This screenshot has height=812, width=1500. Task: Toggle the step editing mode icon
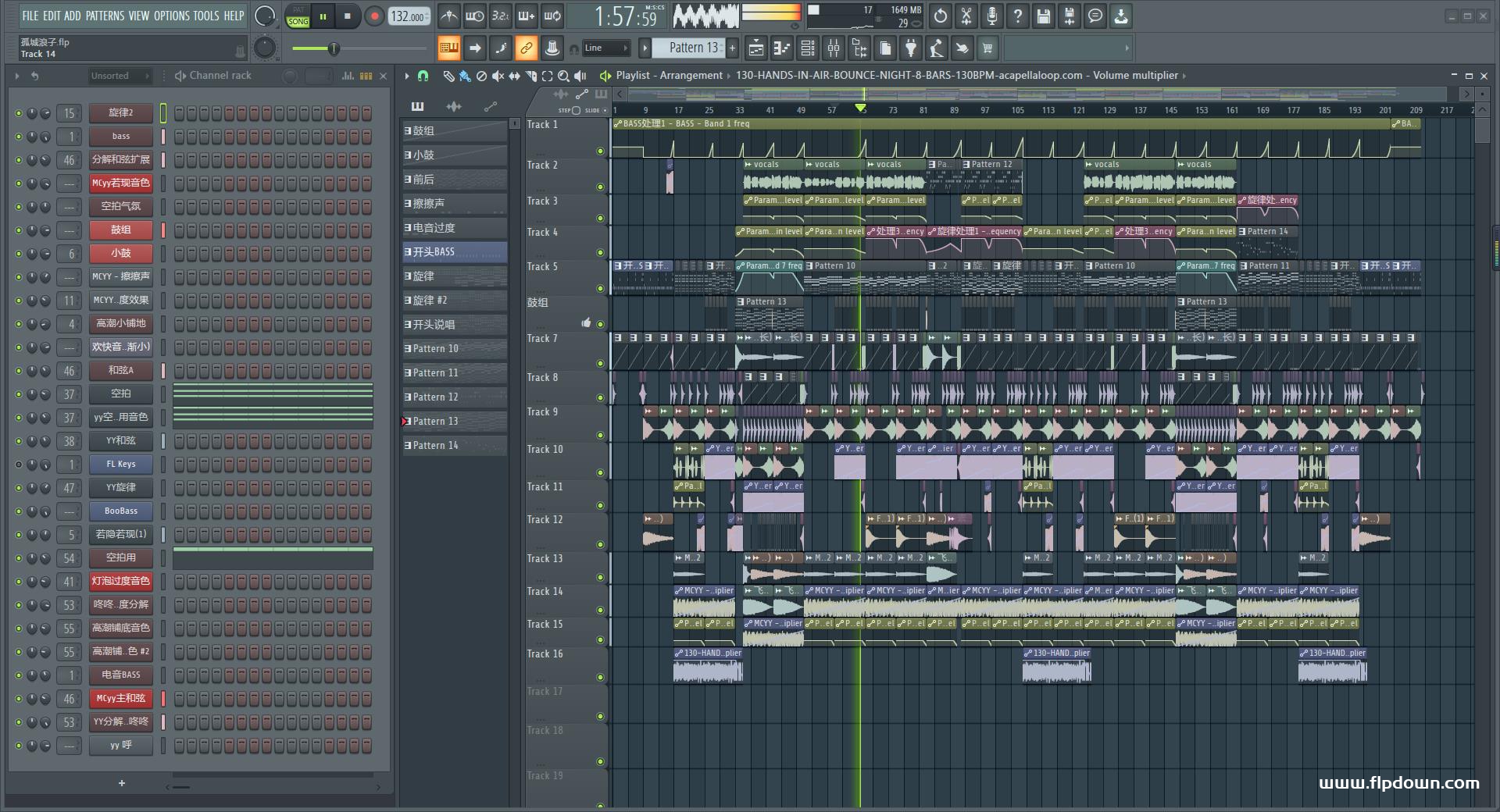(x=500, y=48)
